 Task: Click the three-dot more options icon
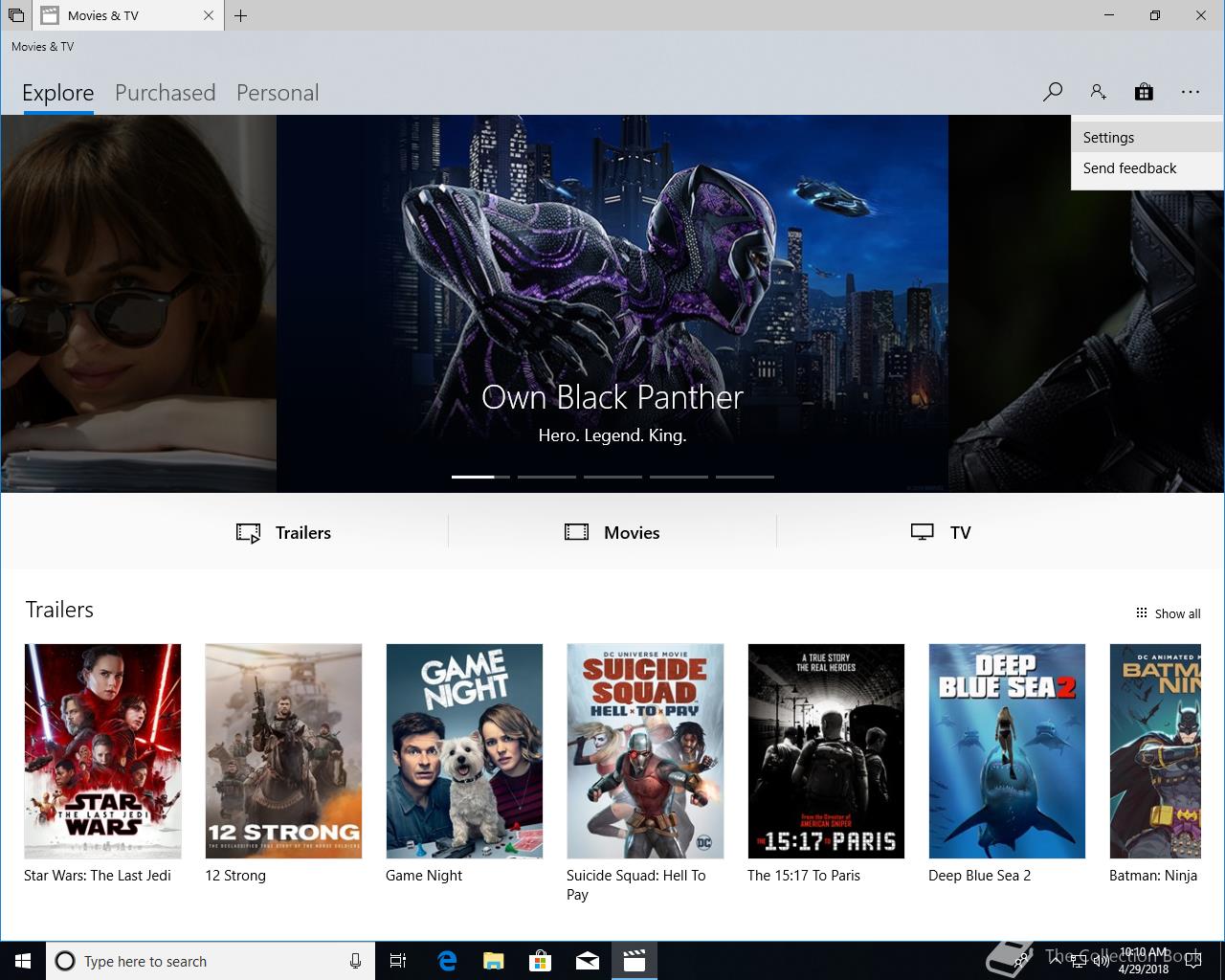tap(1191, 92)
